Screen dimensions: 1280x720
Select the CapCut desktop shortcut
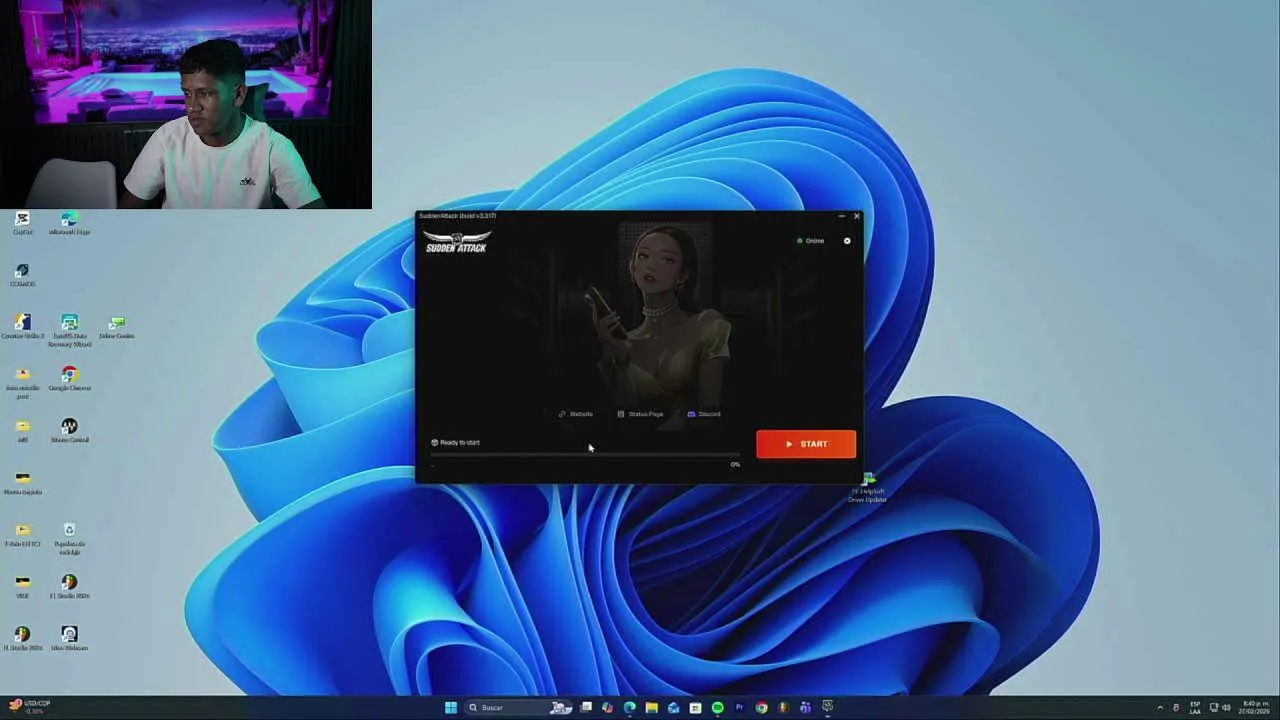click(x=22, y=223)
